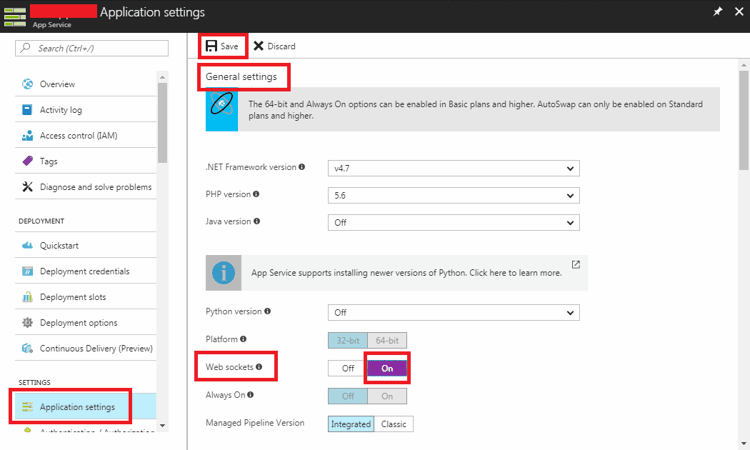Open Python versions learn more notice
The height and width of the screenshot is (450, 750).
(397, 273)
